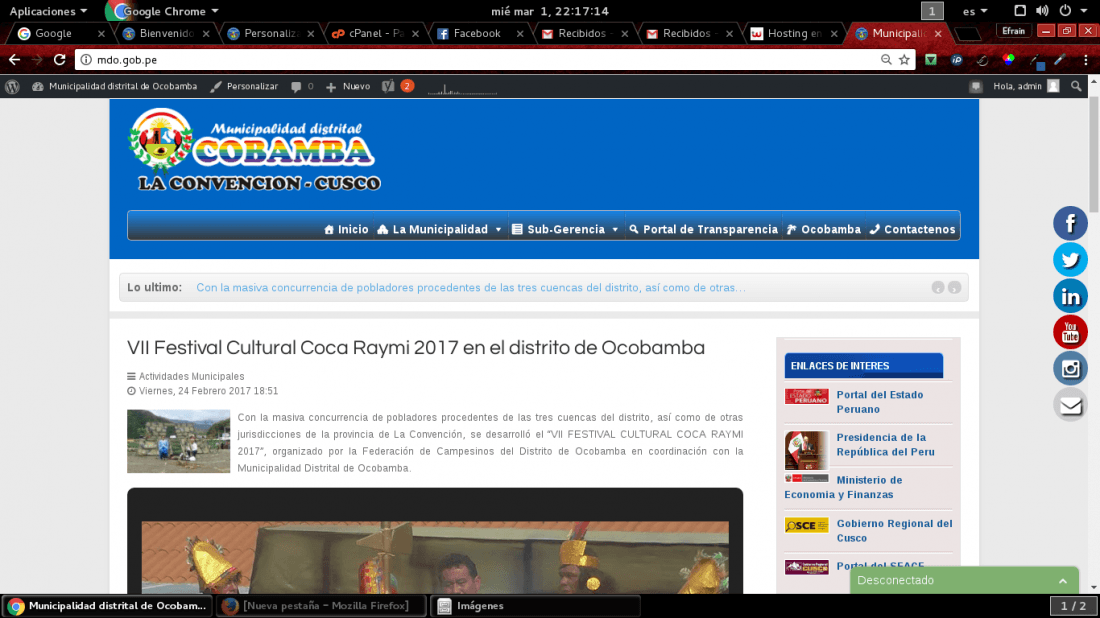
Task: Click the zoom magnifier icon in the address bar
Action: pyautogui.click(x=886, y=60)
